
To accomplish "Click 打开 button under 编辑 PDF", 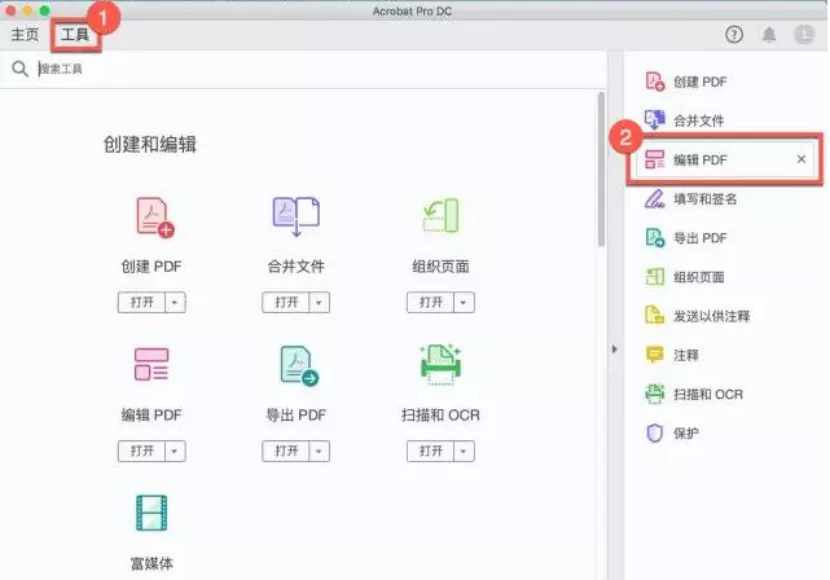I will point(141,451).
